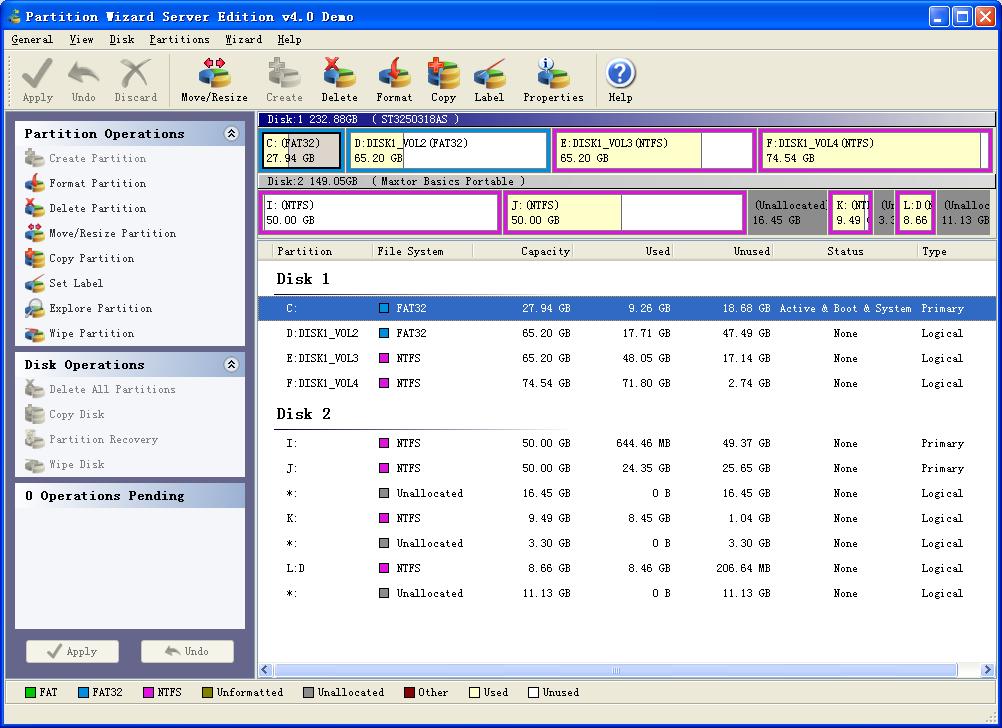Collapse the Disk Operations panel
The width and height of the screenshot is (1002, 728).
point(232,365)
